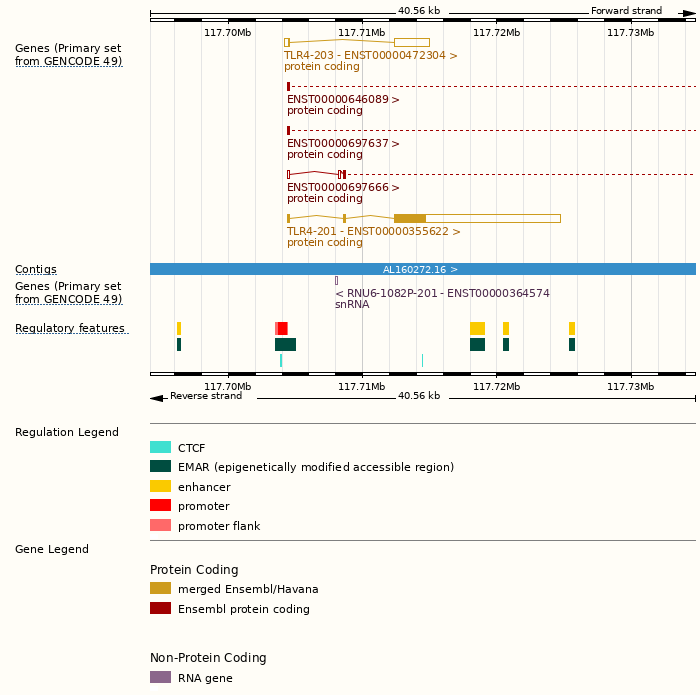Click the RNU6-1082P-201 snRNA gene label
The image size is (700, 695).
[441, 294]
